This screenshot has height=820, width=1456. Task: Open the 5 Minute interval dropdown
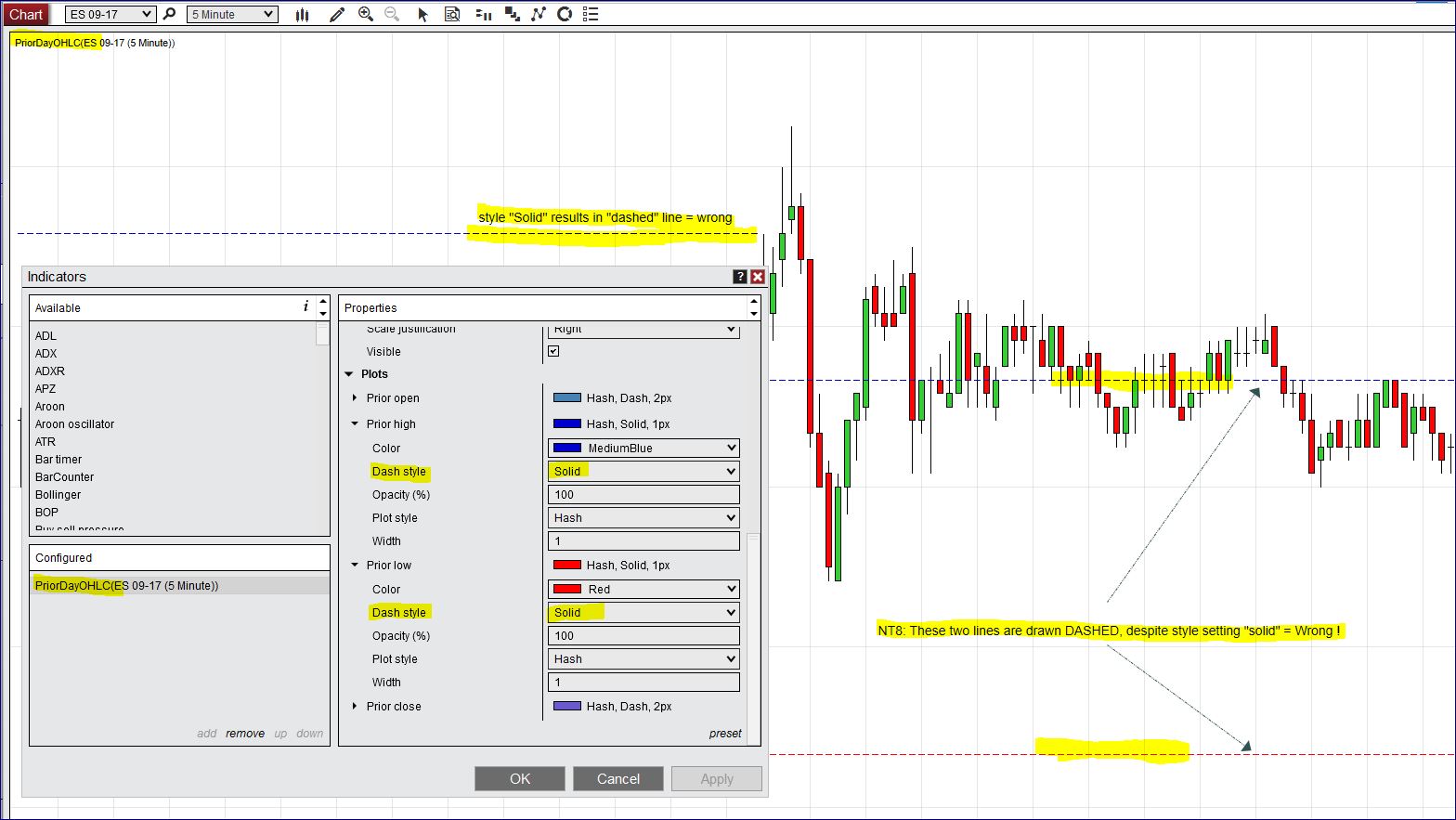click(232, 14)
